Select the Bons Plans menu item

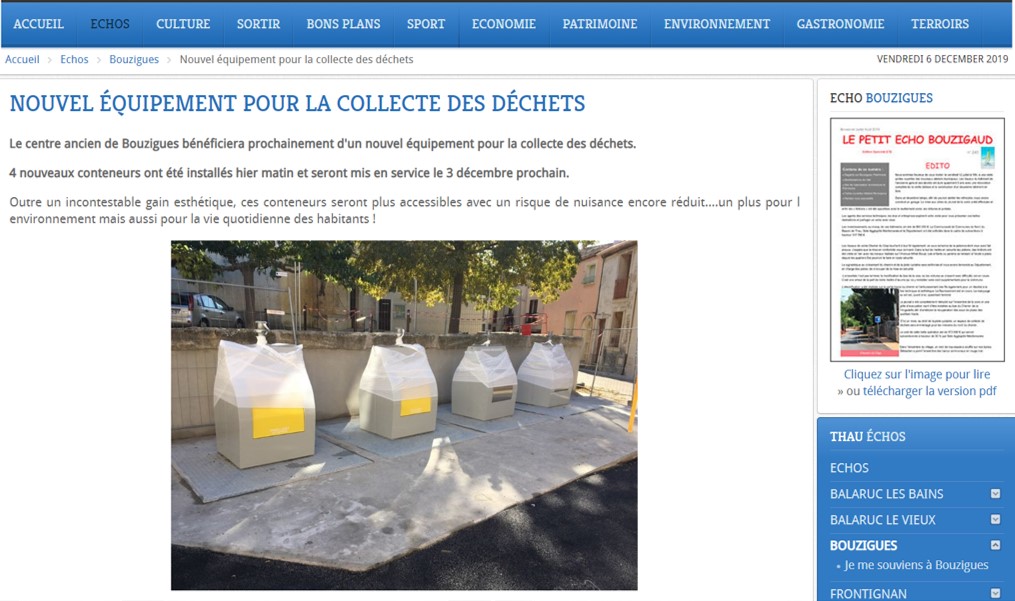point(343,24)
